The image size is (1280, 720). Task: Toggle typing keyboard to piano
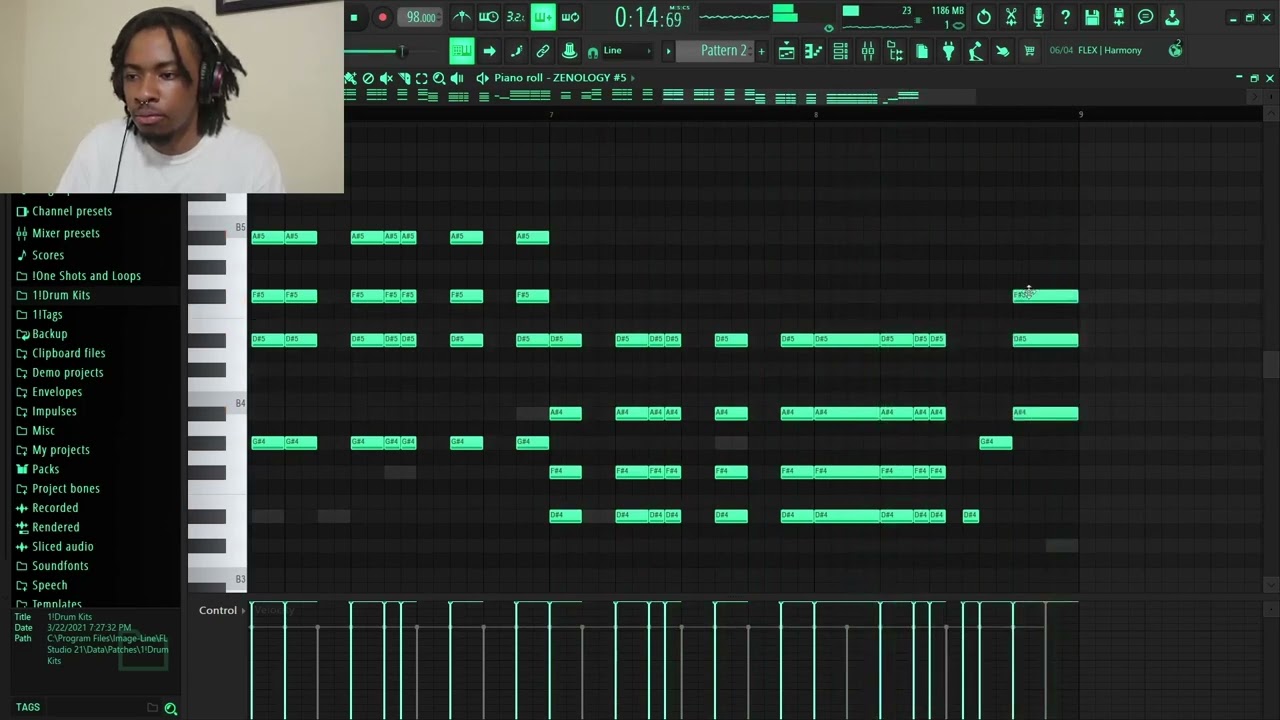click(461, 51)
